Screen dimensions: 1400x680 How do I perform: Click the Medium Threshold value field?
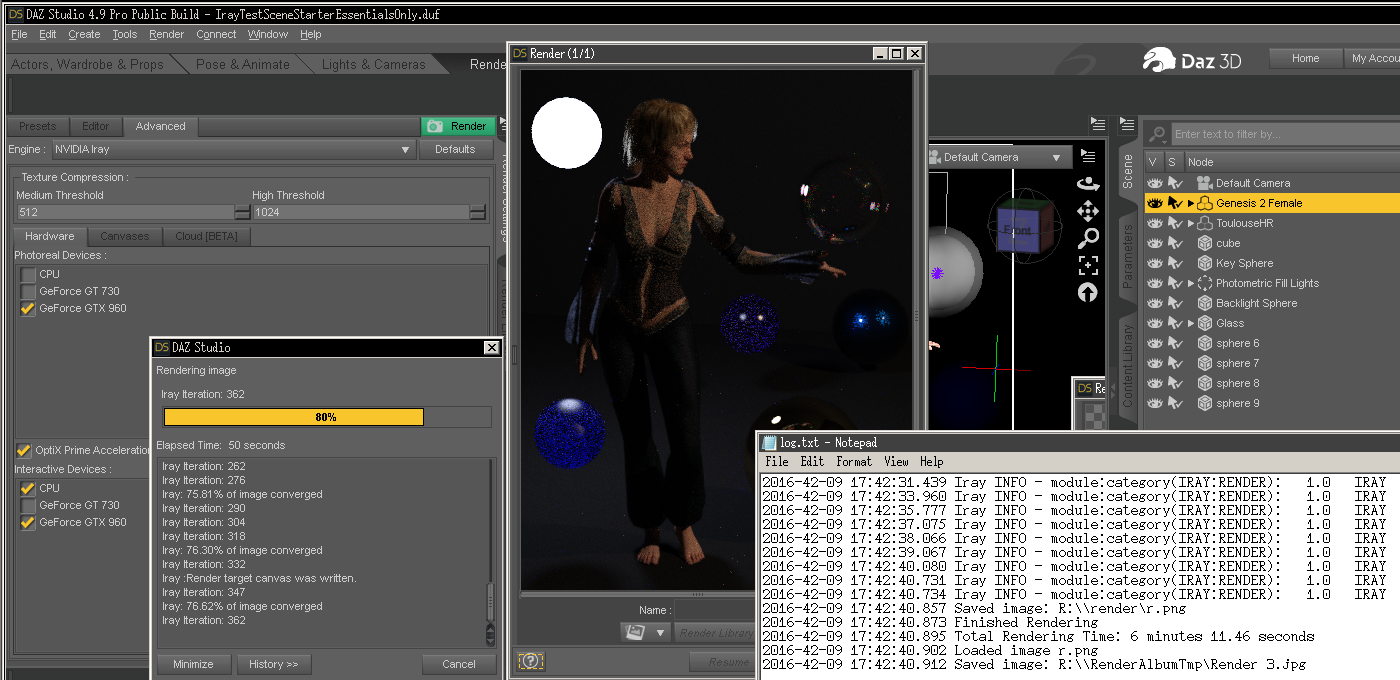coord(124,212)
